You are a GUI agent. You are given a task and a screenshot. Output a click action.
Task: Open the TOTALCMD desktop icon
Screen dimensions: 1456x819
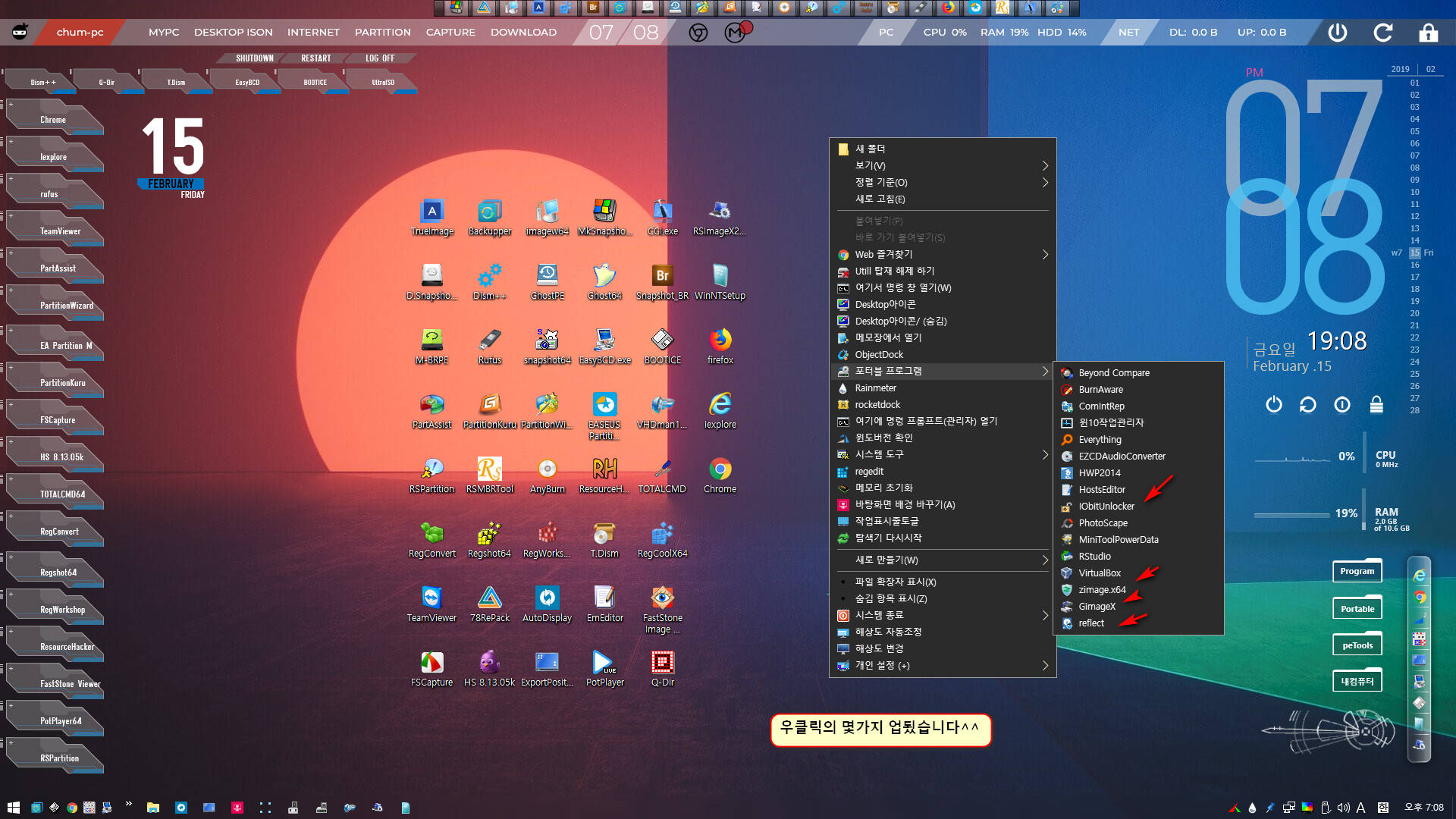662,475
